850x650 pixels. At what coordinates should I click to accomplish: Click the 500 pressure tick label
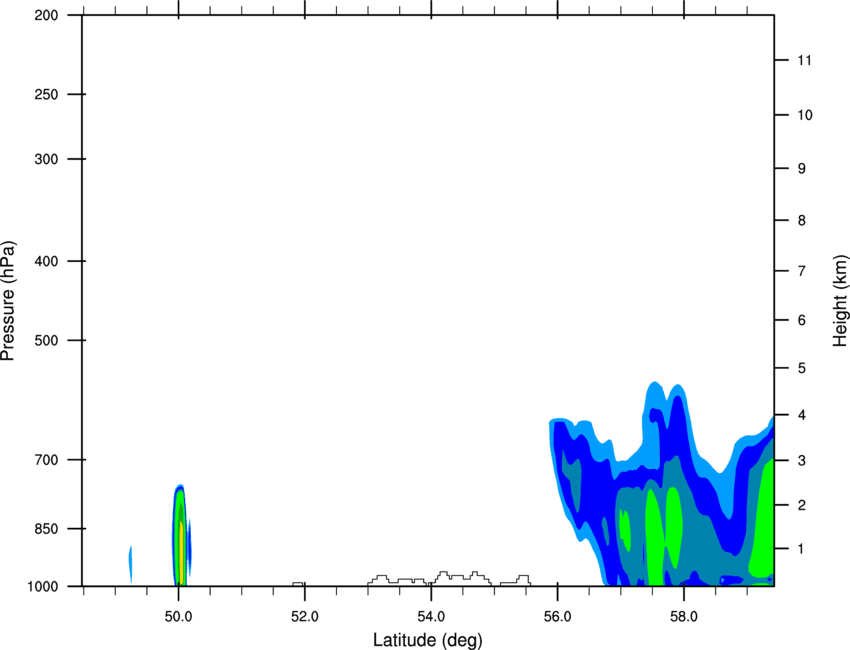[46, 340]
